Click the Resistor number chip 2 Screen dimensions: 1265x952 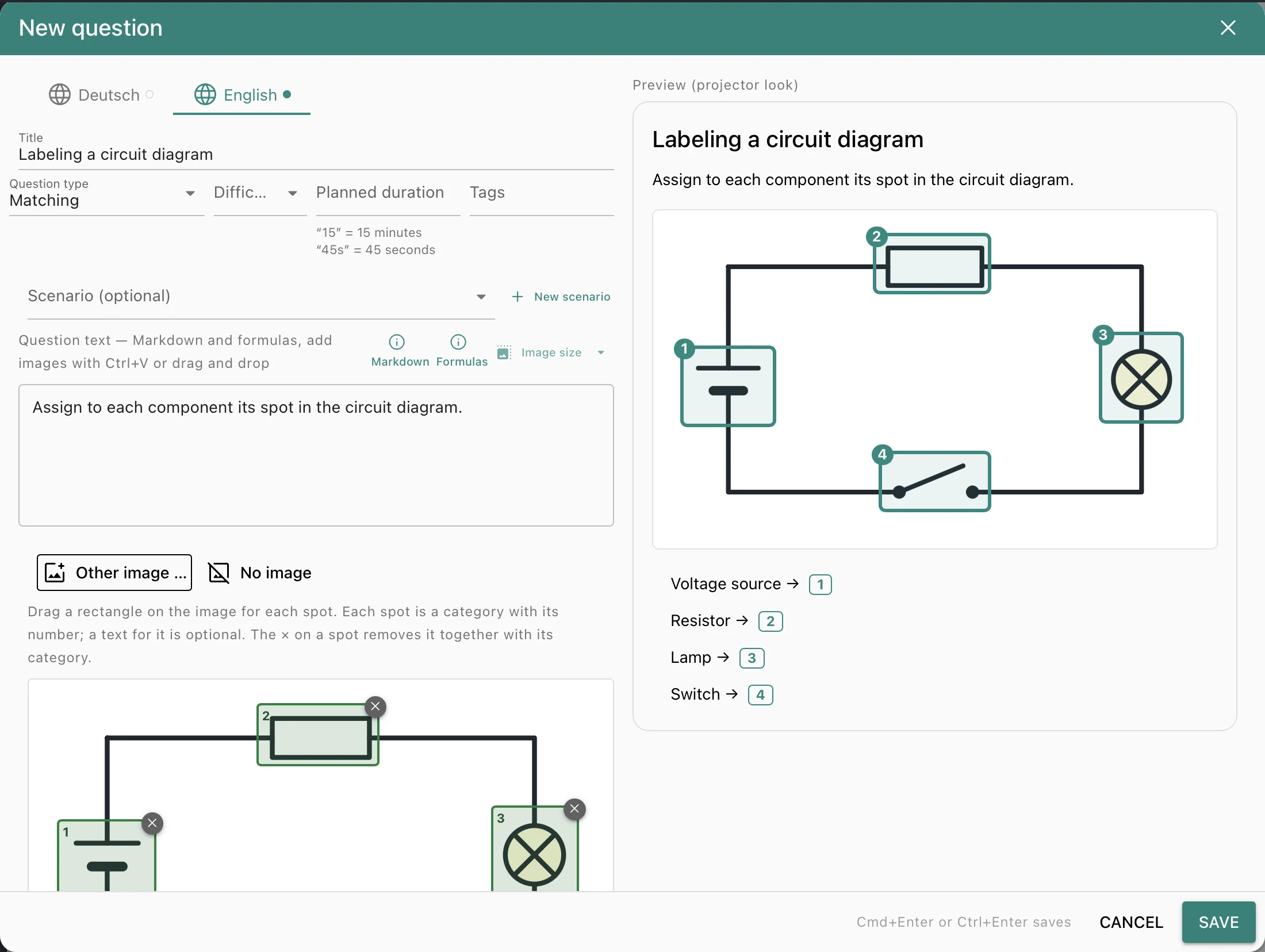[770, 621]
